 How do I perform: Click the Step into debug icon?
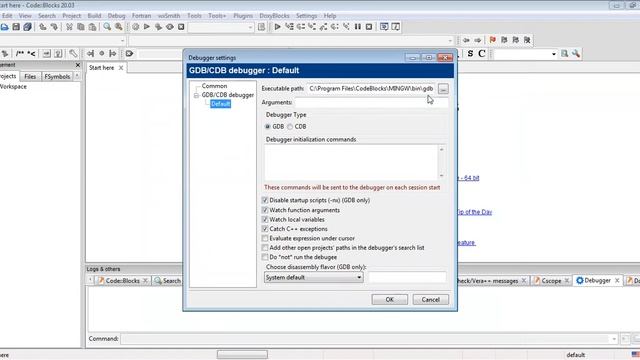(x=312, y=27)
